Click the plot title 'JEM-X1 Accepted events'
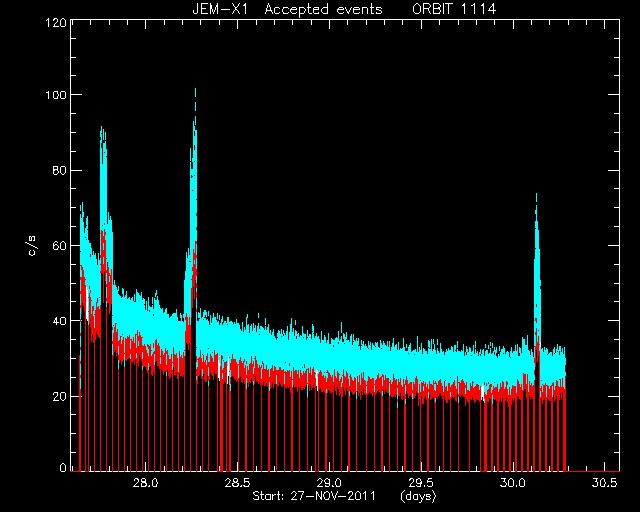The width and height of the screenshot is (640, 512). click(287, 9)
